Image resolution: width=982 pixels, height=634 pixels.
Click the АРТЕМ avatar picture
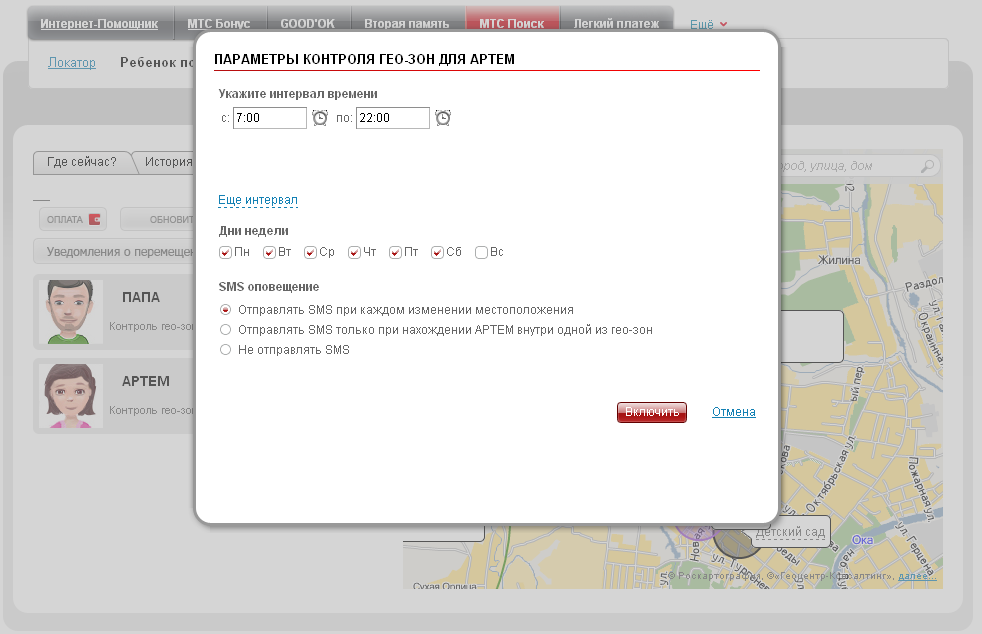(x=70, y=395)
